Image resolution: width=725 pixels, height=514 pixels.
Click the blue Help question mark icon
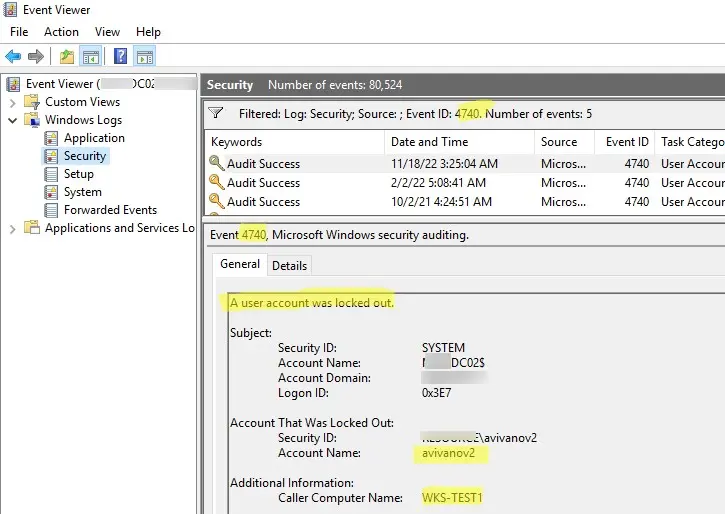(120, 56)
